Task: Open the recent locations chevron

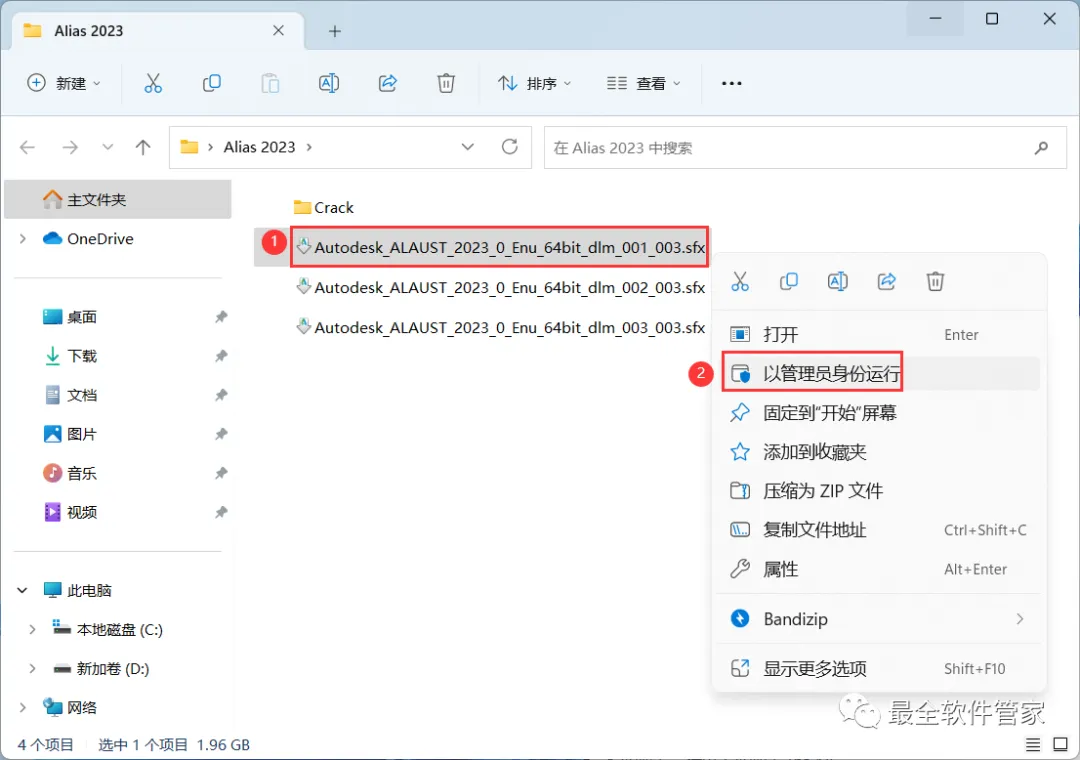Action: click(x=107, y=147)
